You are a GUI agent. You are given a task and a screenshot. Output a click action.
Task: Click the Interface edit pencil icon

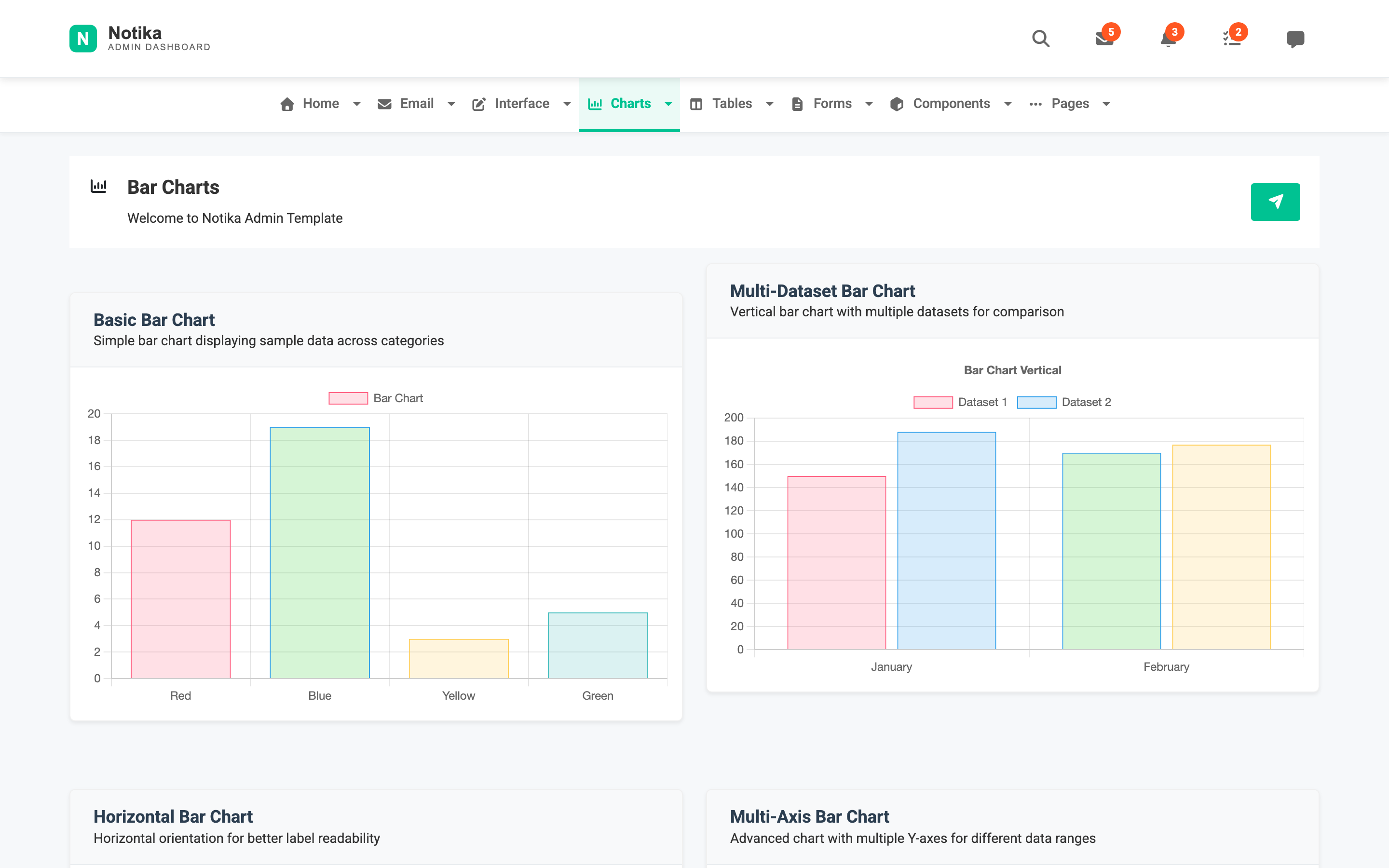[479, 104]
